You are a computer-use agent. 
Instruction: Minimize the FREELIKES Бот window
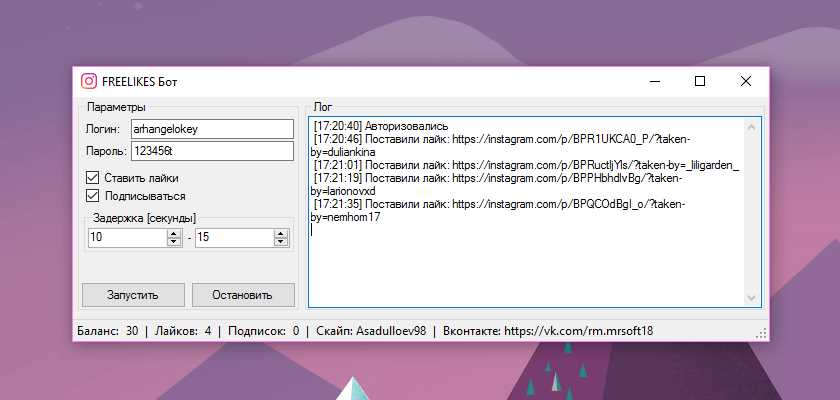[655, 81]
